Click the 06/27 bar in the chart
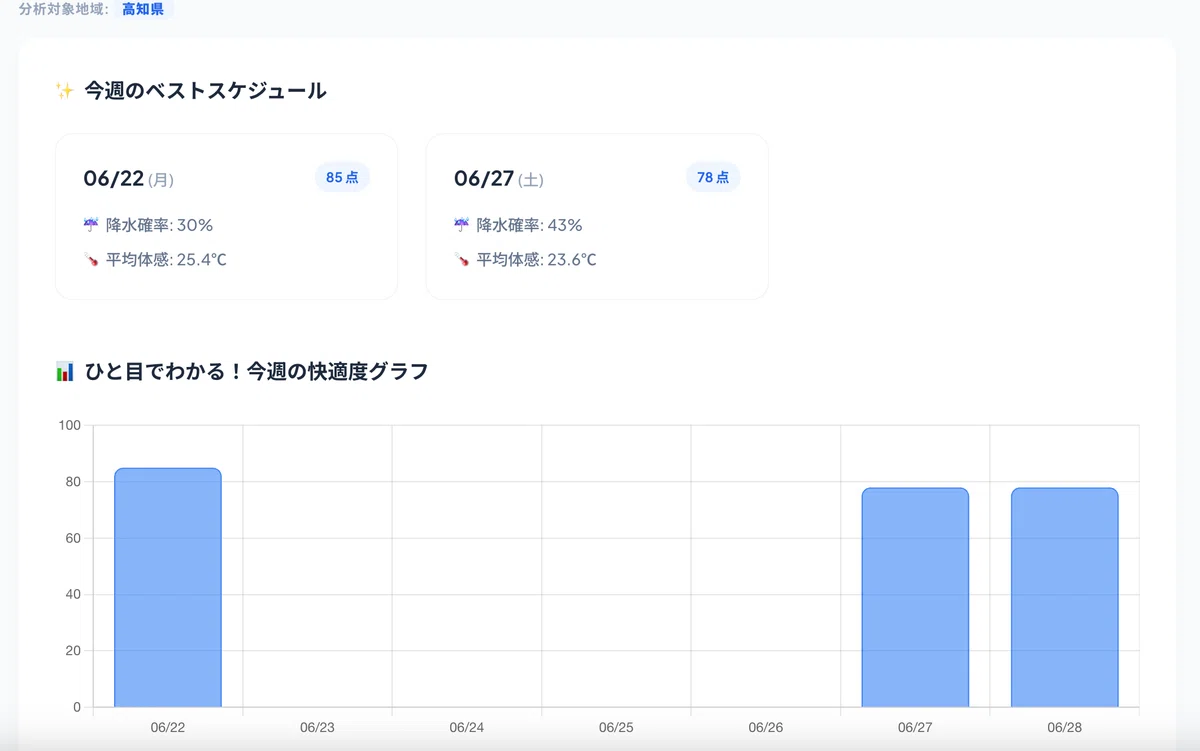The height and width of the screenshot is (751, 1200). (915, 598)
